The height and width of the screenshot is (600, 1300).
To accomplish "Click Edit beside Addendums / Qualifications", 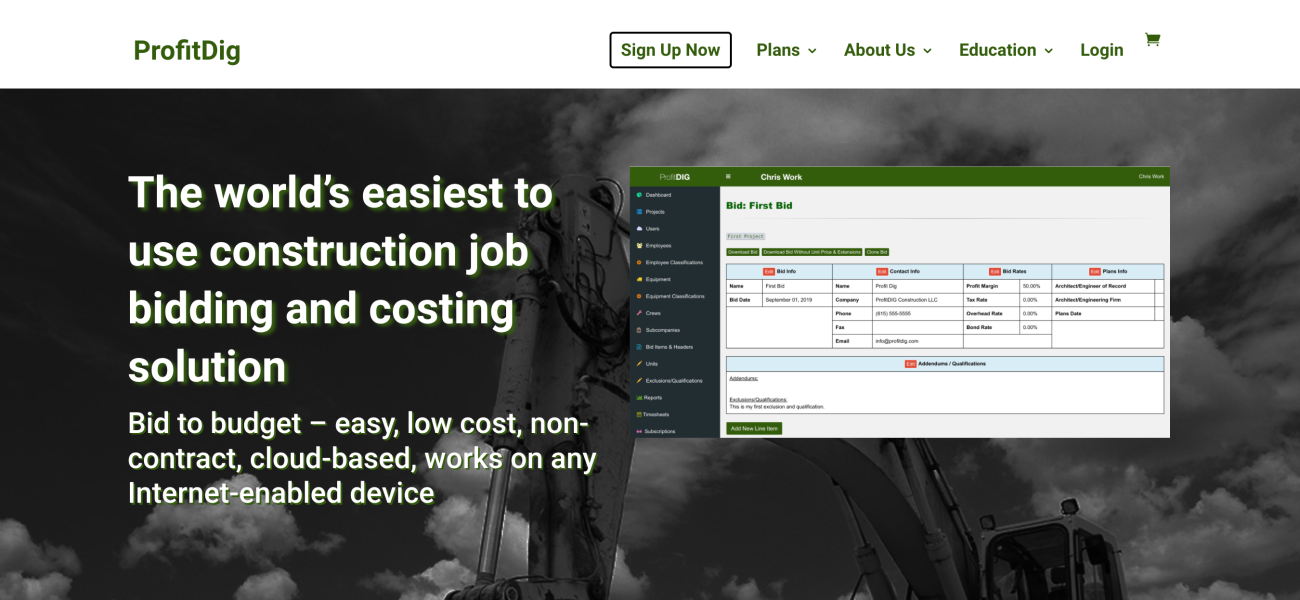I will click(910, 363).
